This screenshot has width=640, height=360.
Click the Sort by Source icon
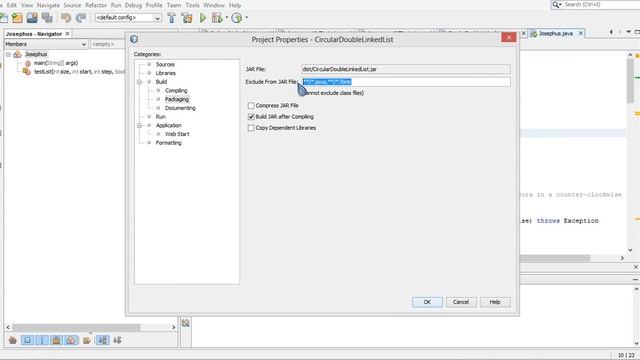tap(117, 340)
